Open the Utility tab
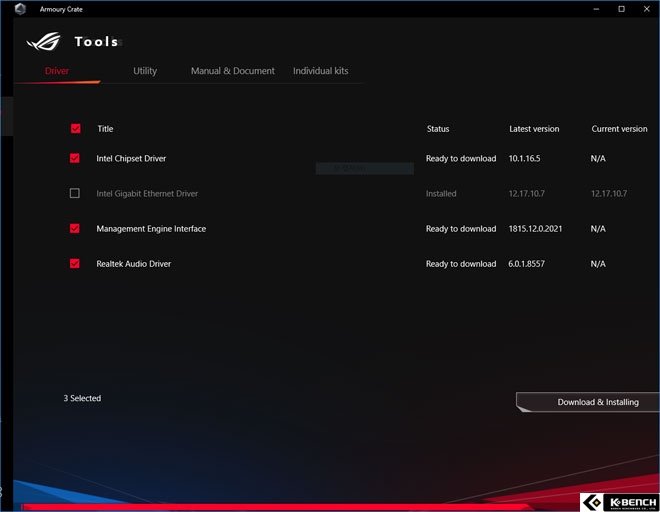This screenshot has height=512, width=660. [x=145, y=71]
